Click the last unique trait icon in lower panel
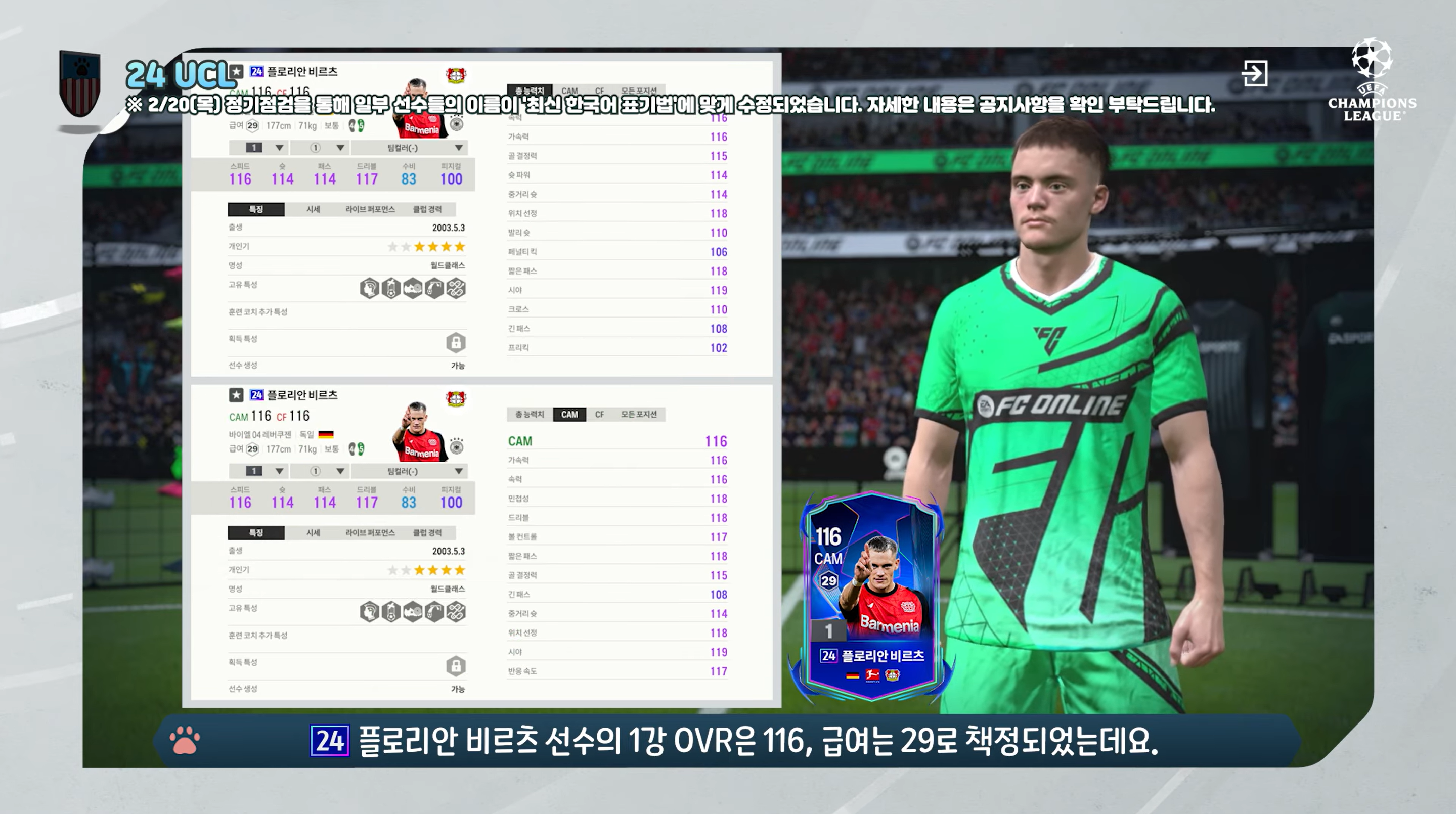This screenshot has height=814, width=1456. (x=456, y=612)
